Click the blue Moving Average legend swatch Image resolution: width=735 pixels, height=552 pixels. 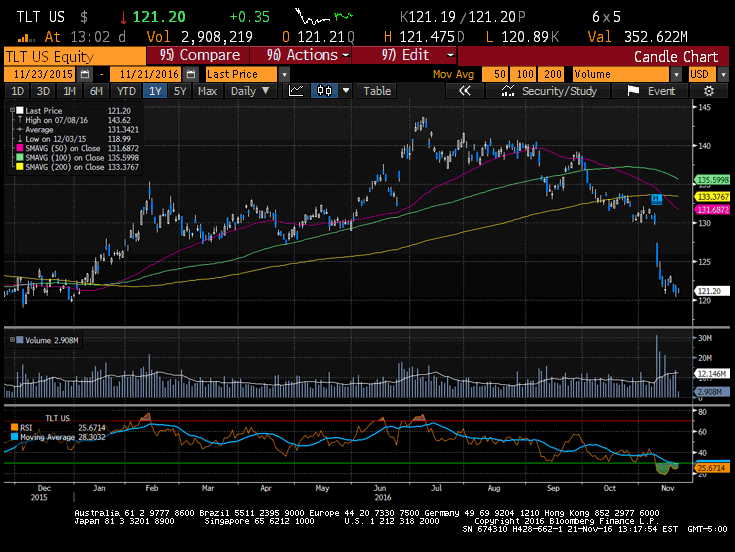pos(15,437)
